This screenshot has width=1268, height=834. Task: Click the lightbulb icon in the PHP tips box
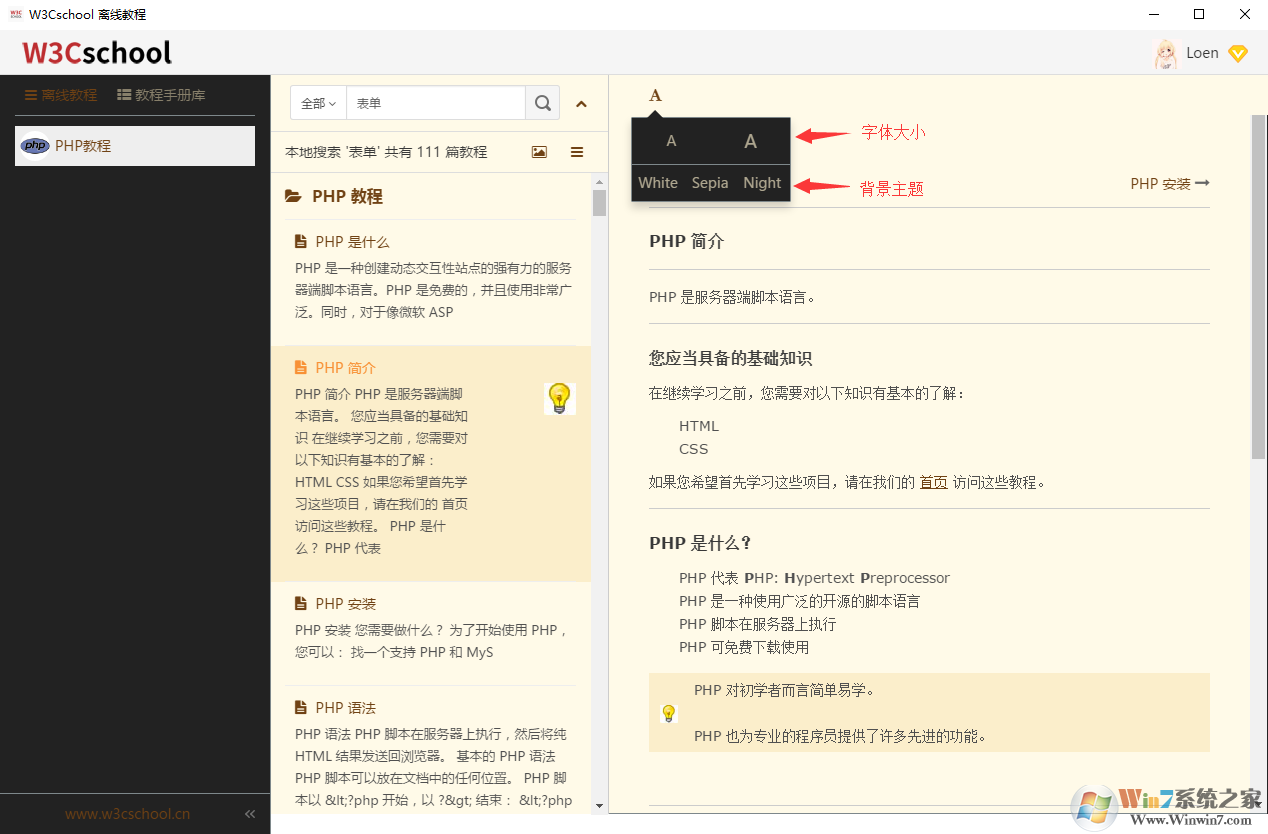[668, 713]
